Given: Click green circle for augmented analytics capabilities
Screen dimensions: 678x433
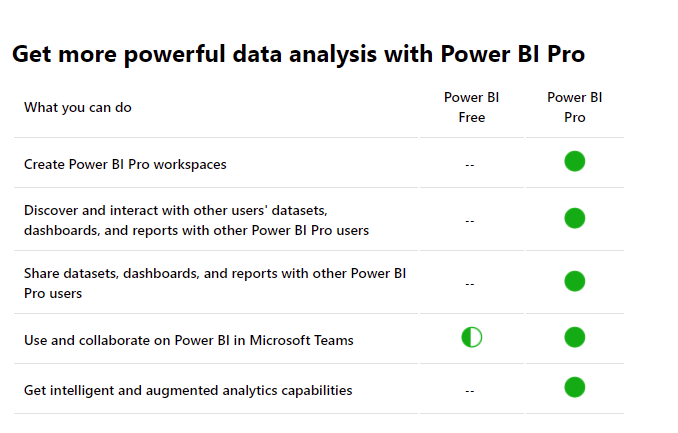Looking at the screenshot, I should 574,387.
